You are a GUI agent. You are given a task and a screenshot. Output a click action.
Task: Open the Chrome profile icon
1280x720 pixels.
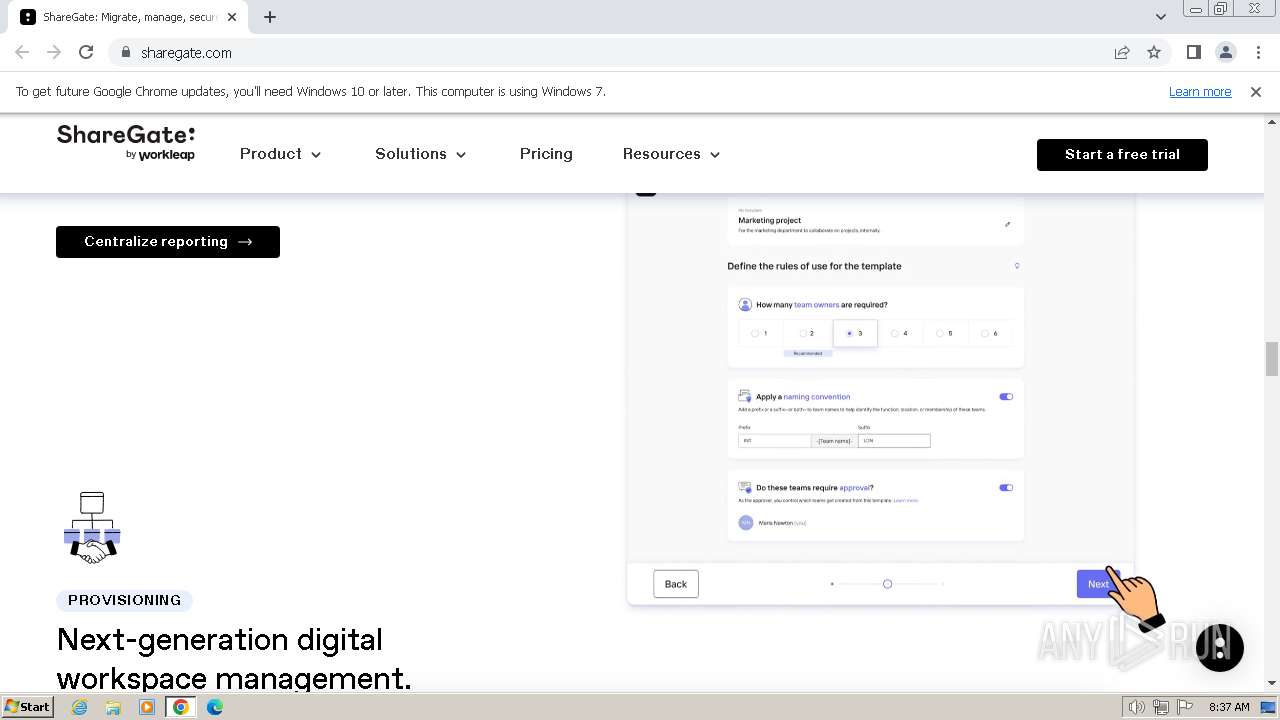(x=1226, y=52)
